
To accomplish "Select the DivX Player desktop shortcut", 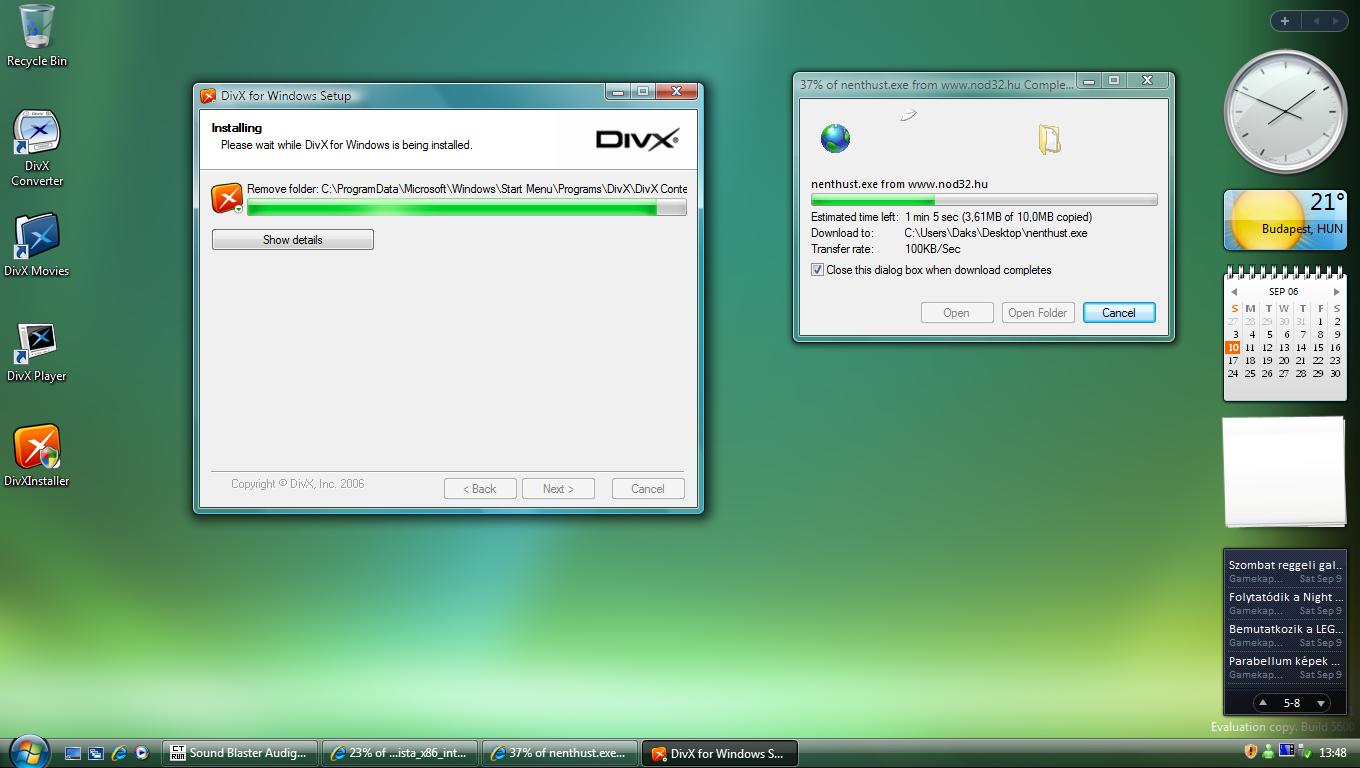I will coord(37,352).
